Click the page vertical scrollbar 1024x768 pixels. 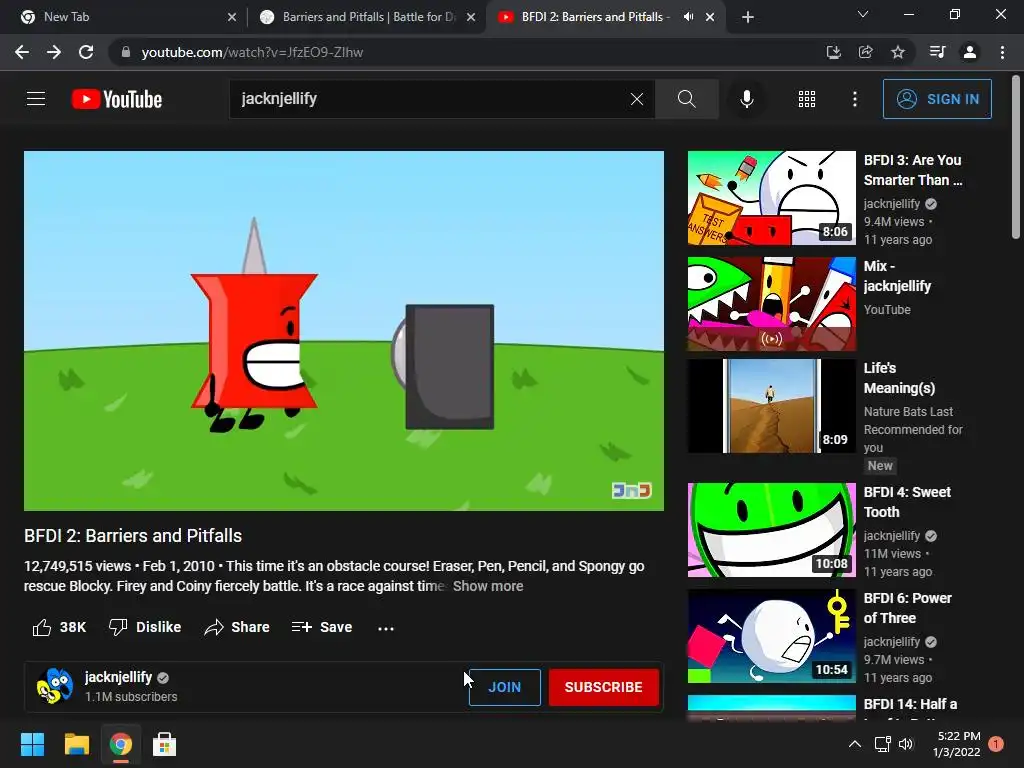click(1016, 157)
